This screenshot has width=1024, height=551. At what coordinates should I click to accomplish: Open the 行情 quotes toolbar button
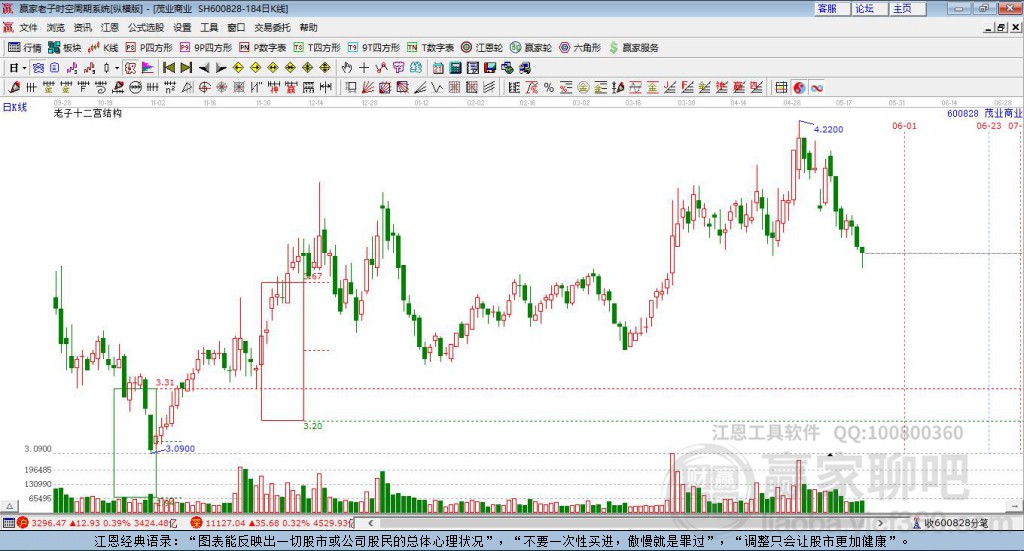click(x=24, y=48)
